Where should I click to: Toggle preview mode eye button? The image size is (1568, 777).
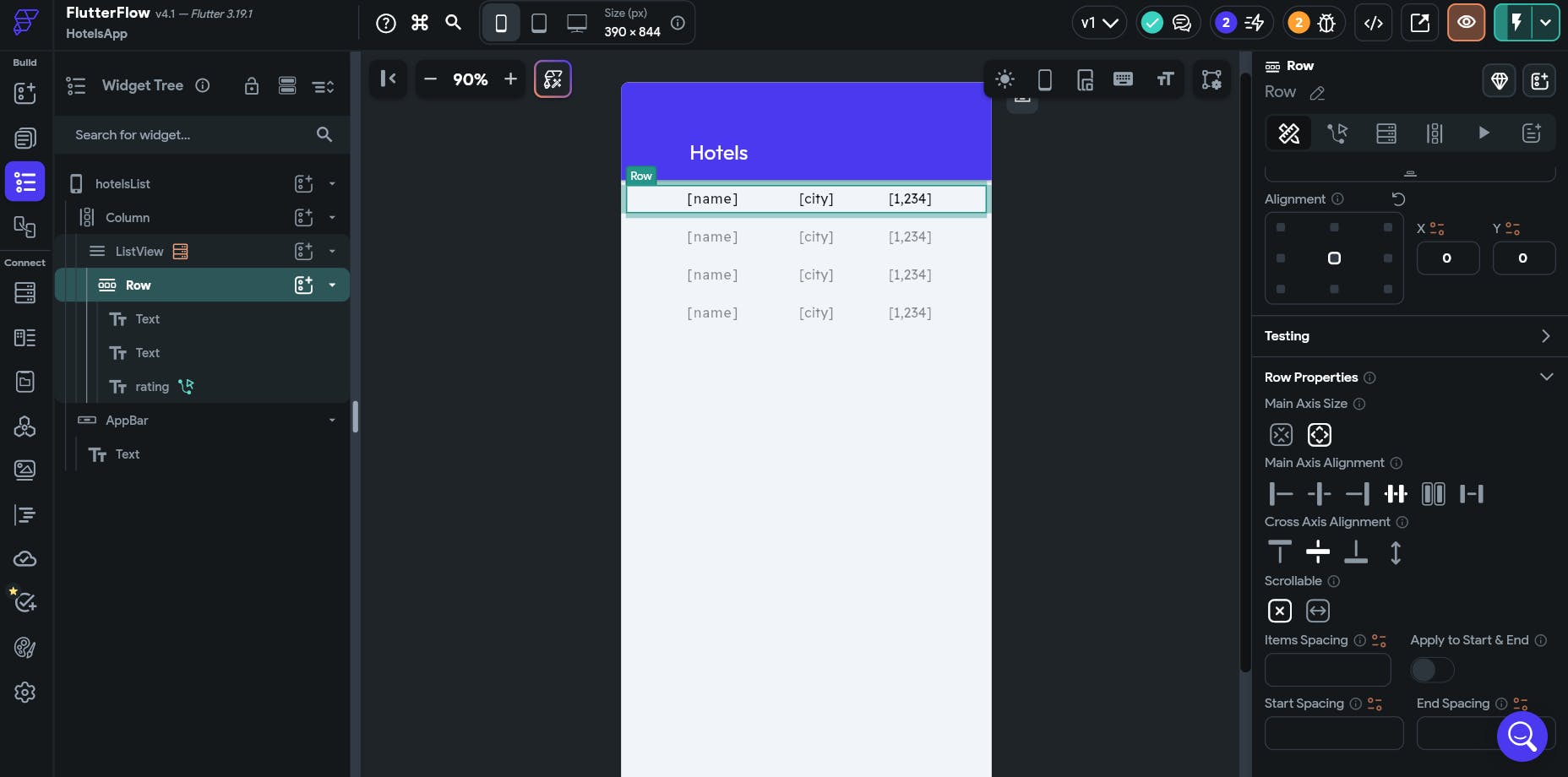[x=1466, y=23]
